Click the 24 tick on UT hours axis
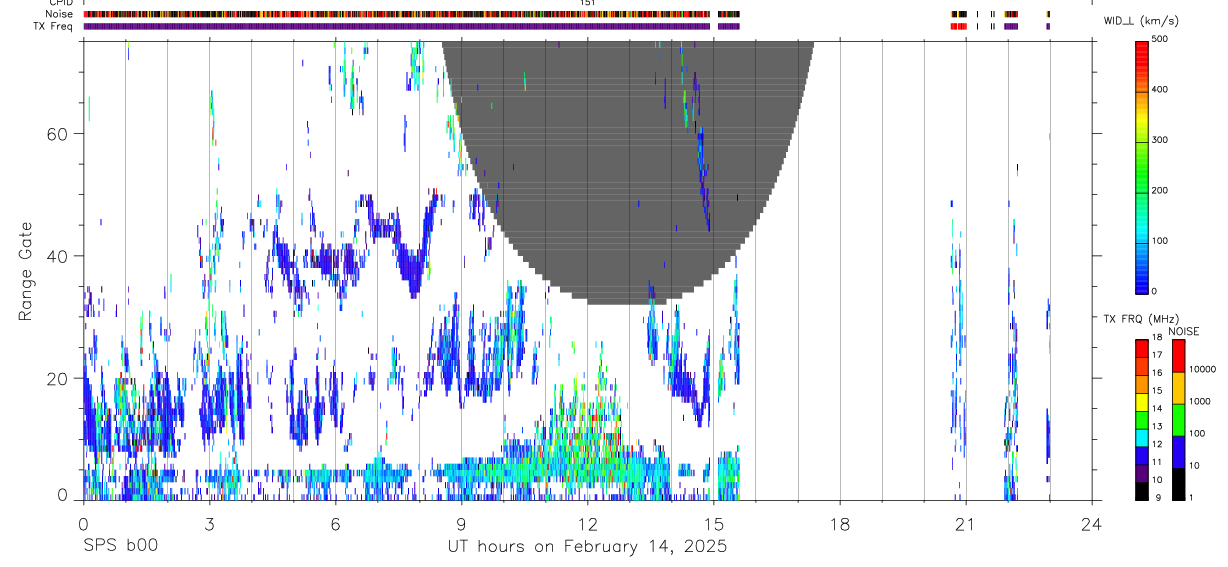Image resolution: width=1228 pixels, height=567 pixels. click(1091, 522)
